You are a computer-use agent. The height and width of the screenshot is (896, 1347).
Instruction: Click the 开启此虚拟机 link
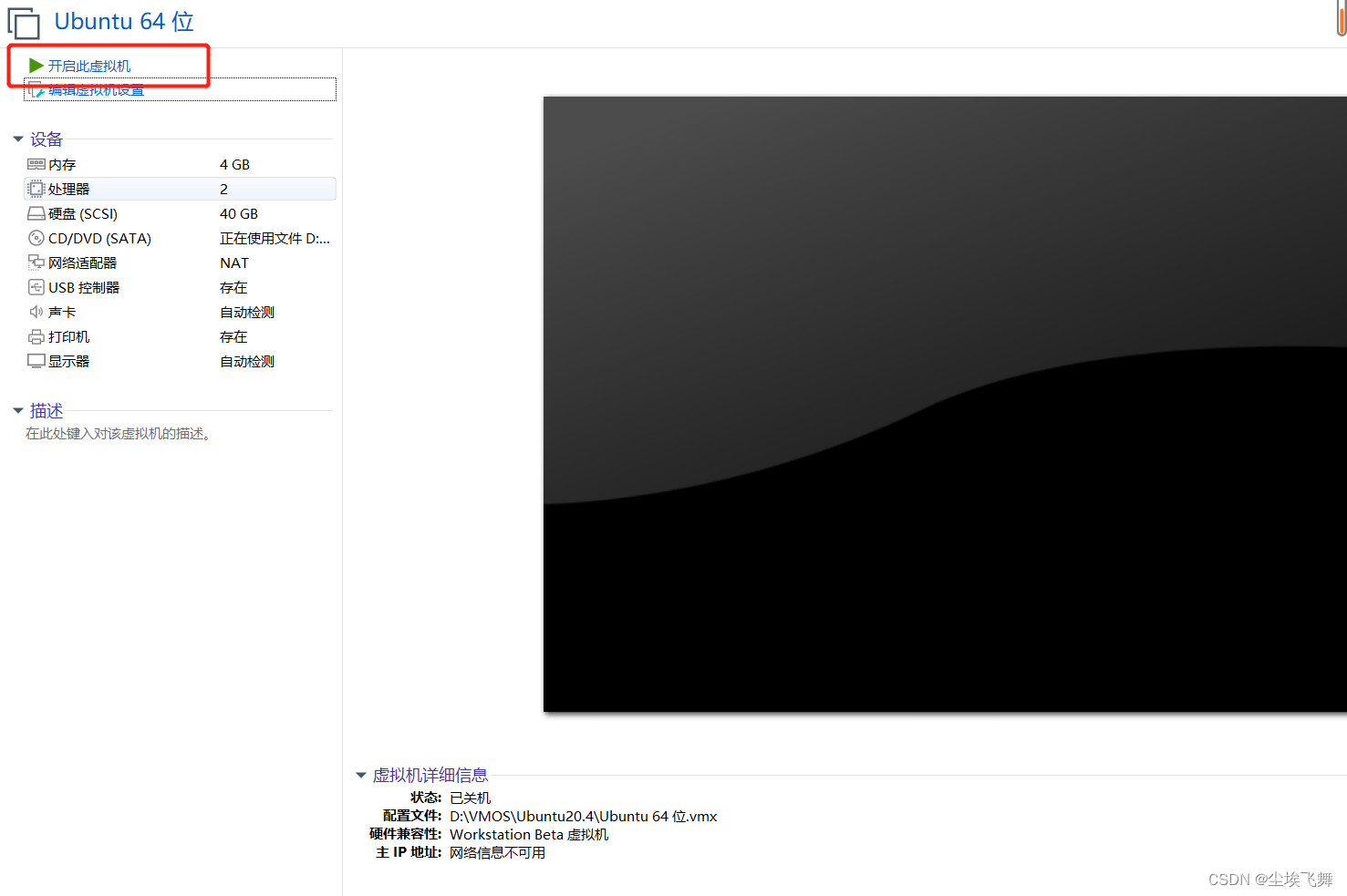[89, 66]
